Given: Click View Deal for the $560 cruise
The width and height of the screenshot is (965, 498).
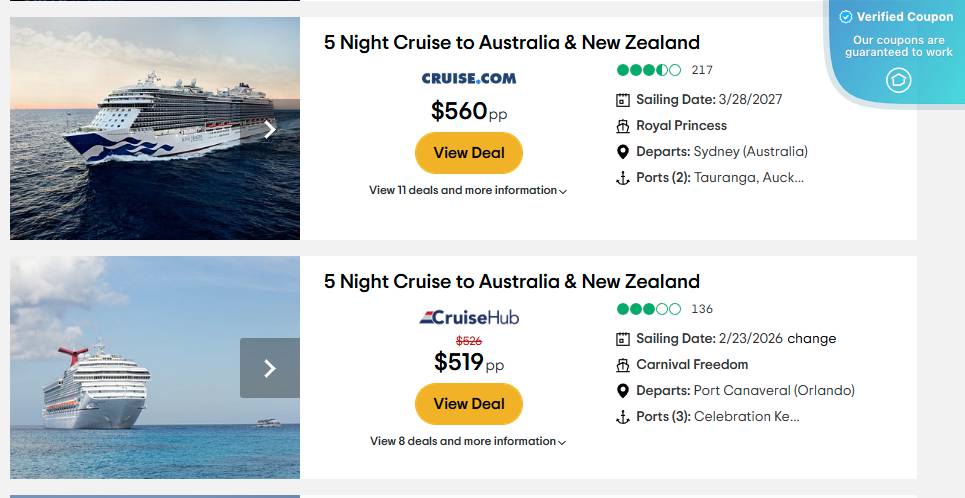Looking at the screenshot, I should tap(469, 153).
